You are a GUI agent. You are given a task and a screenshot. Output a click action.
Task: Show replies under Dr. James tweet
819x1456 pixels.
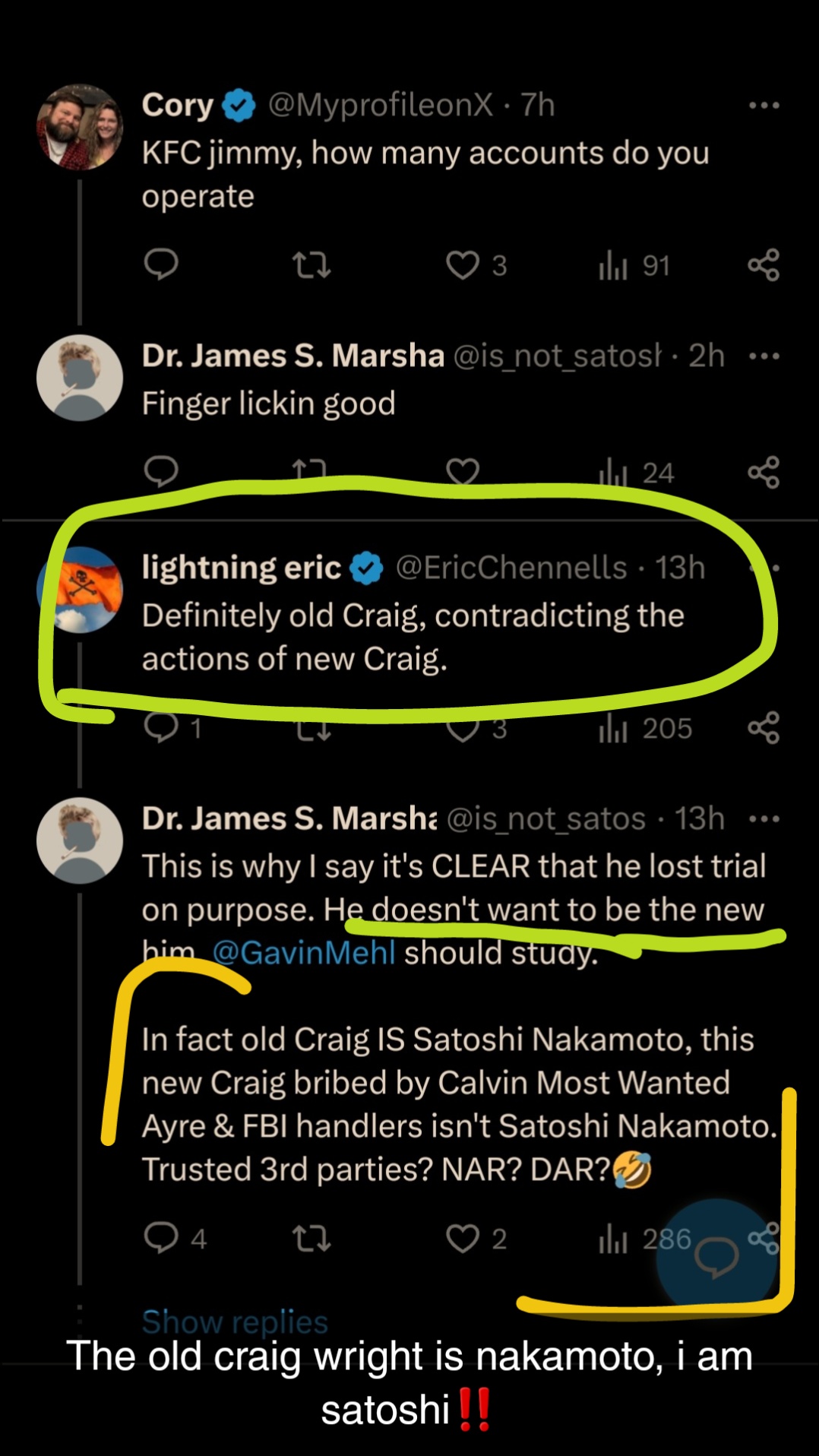tap(235, 1321)
